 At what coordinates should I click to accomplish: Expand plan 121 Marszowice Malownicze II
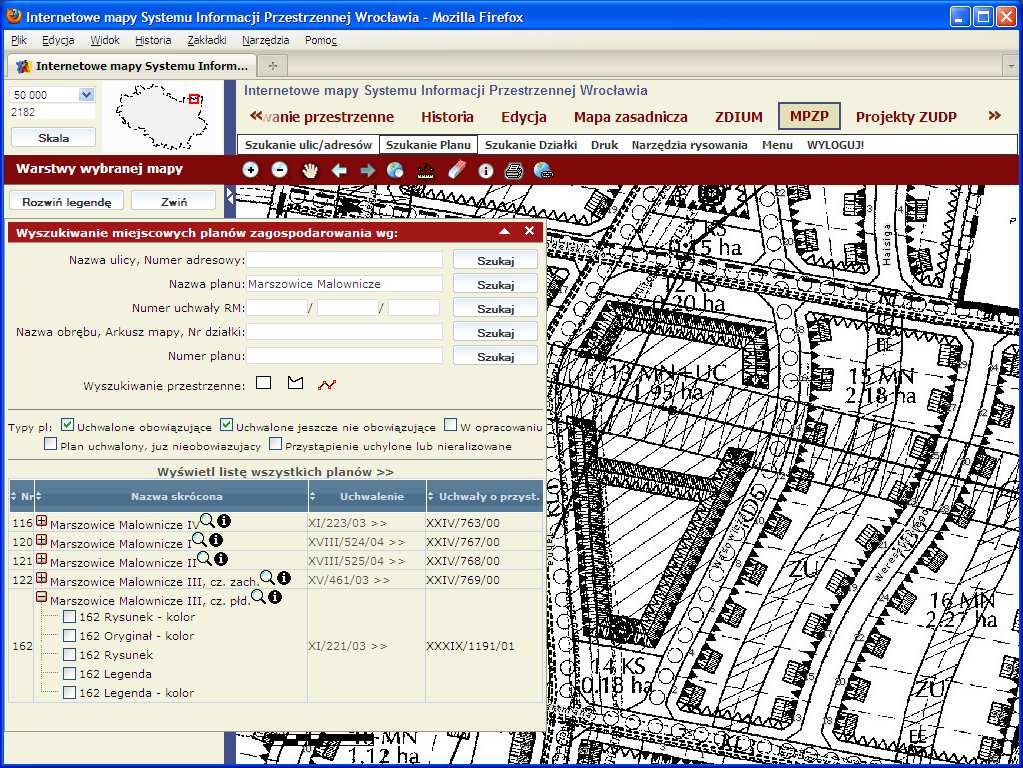(x=42, y=559)
